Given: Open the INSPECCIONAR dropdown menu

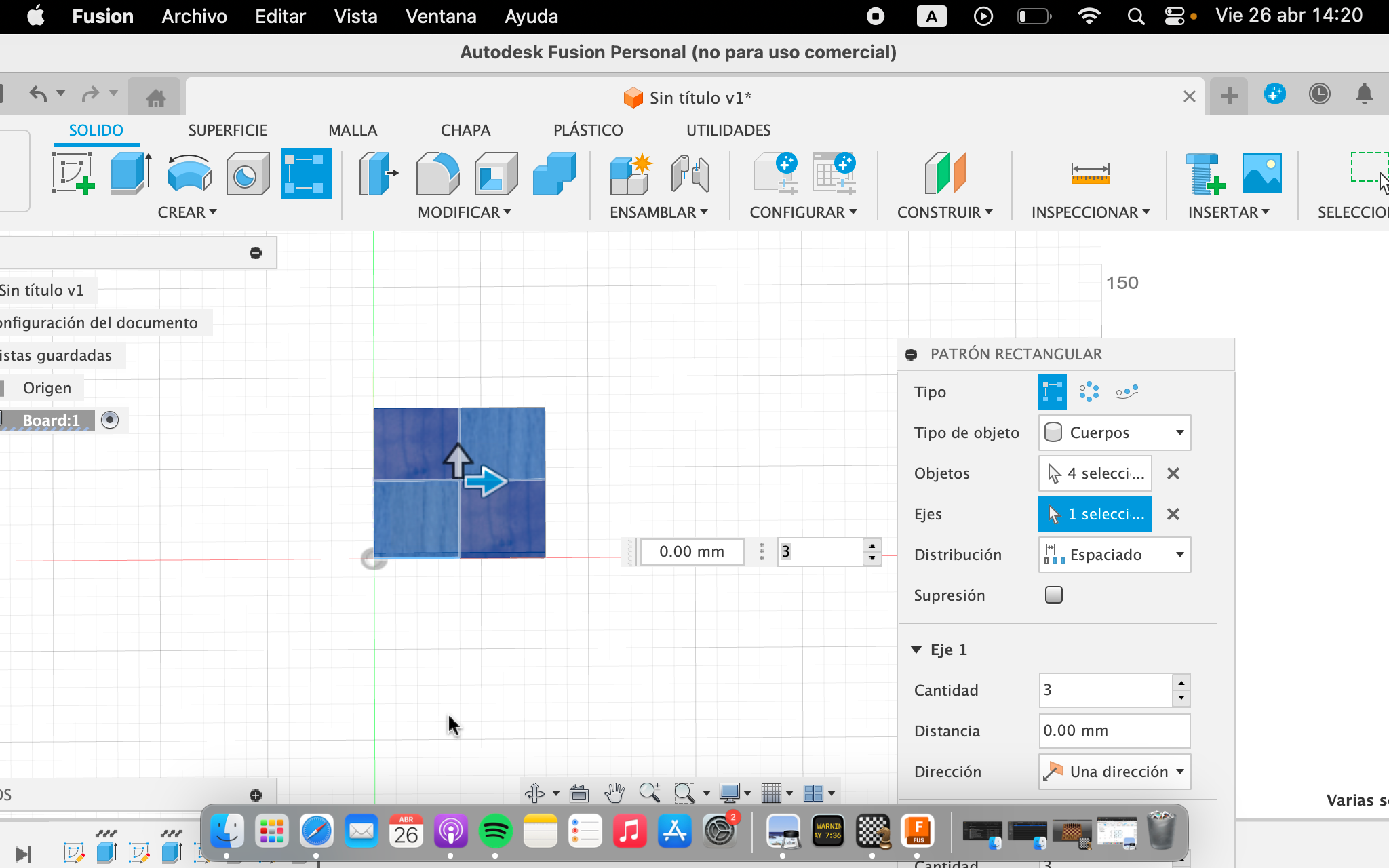Looking at the screenshot, I should point(1091,212).
